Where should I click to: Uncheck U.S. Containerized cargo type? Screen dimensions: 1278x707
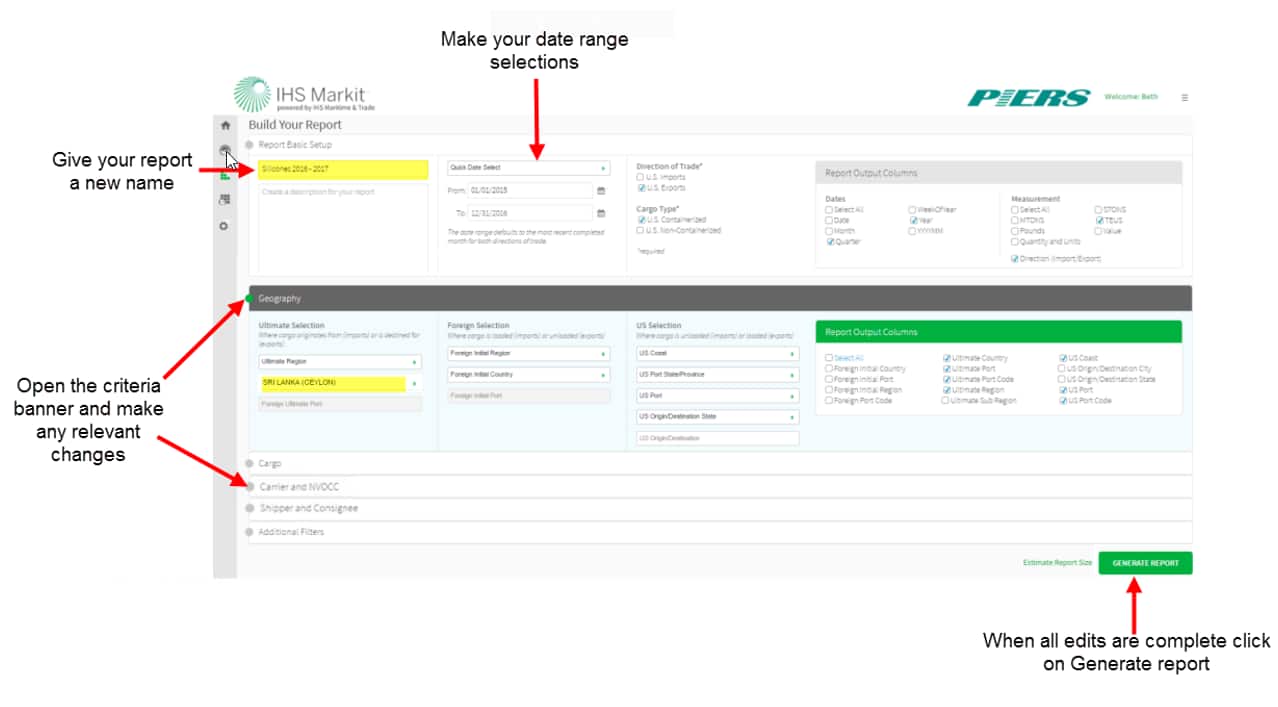coord(641,220)
